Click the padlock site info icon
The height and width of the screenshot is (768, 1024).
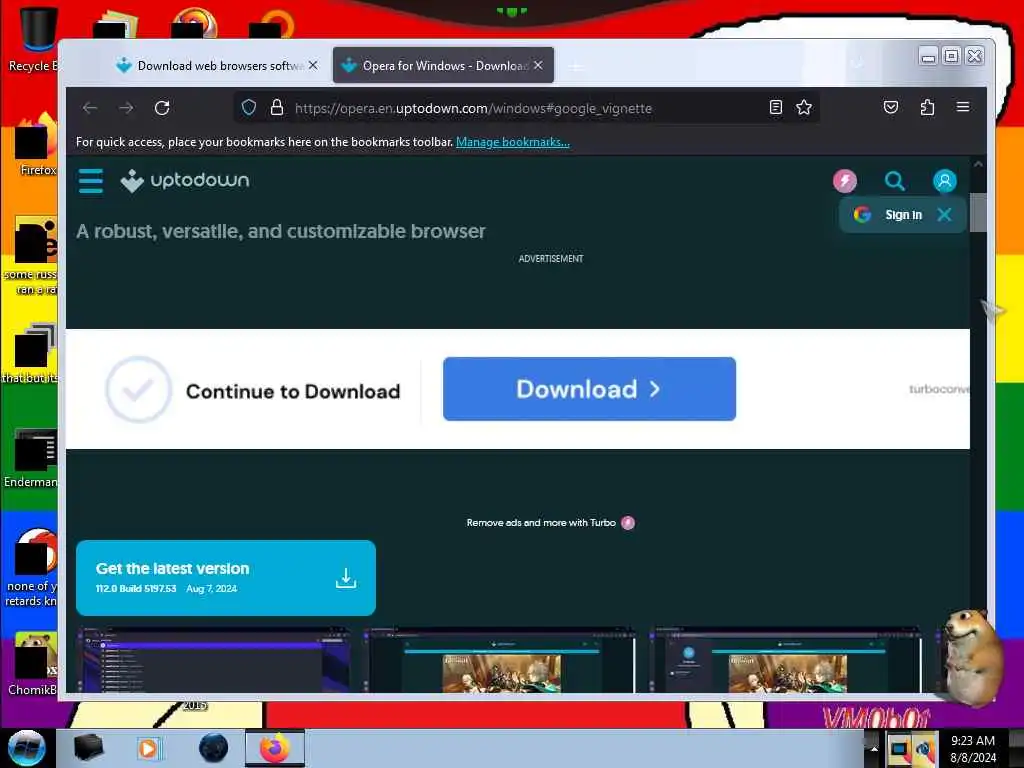277,107
